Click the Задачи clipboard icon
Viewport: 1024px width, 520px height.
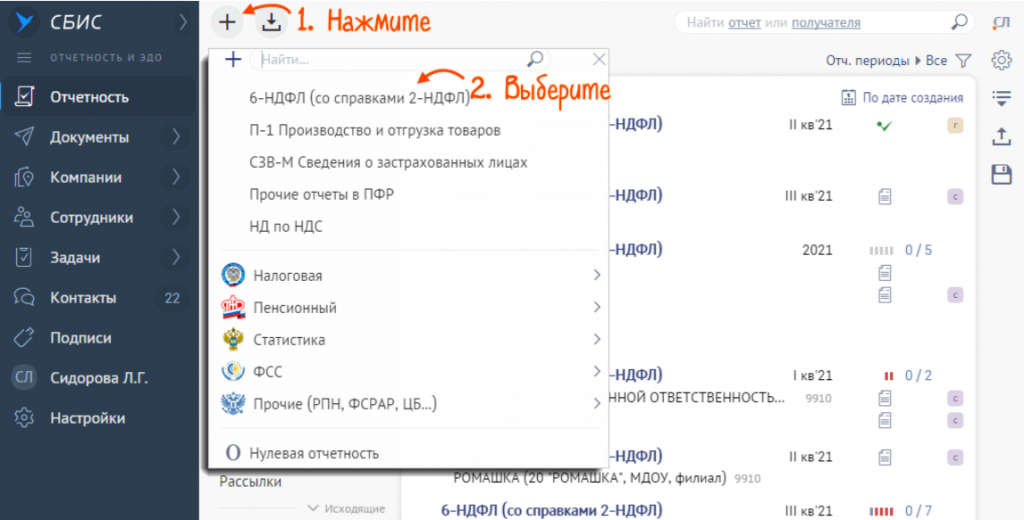[24, 257]
